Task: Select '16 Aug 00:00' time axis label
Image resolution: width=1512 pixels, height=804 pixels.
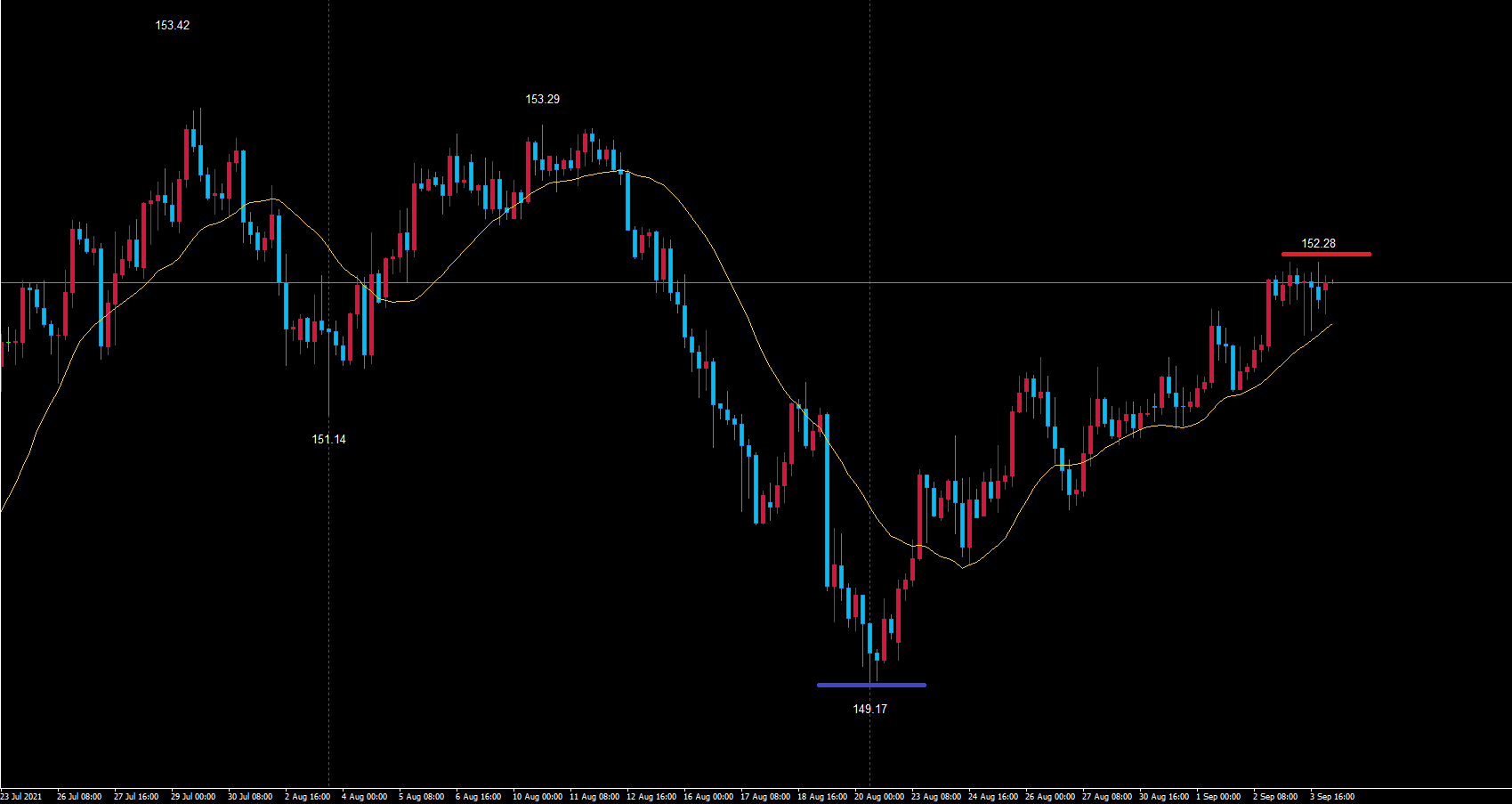Action: (707, 797)
